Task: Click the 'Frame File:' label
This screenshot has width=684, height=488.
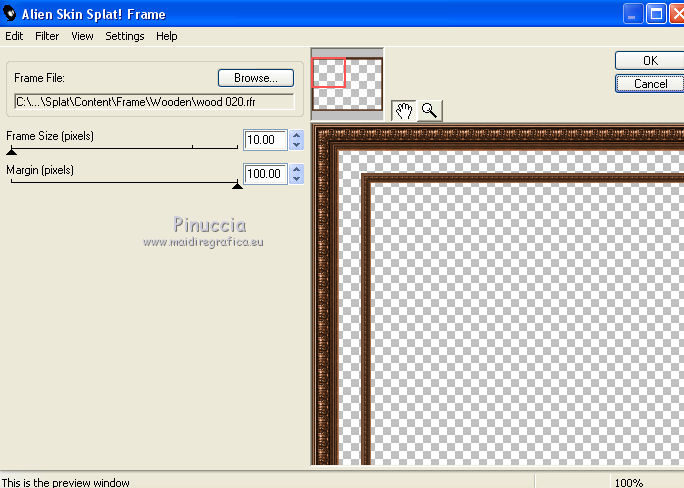Action: [39, 78]
